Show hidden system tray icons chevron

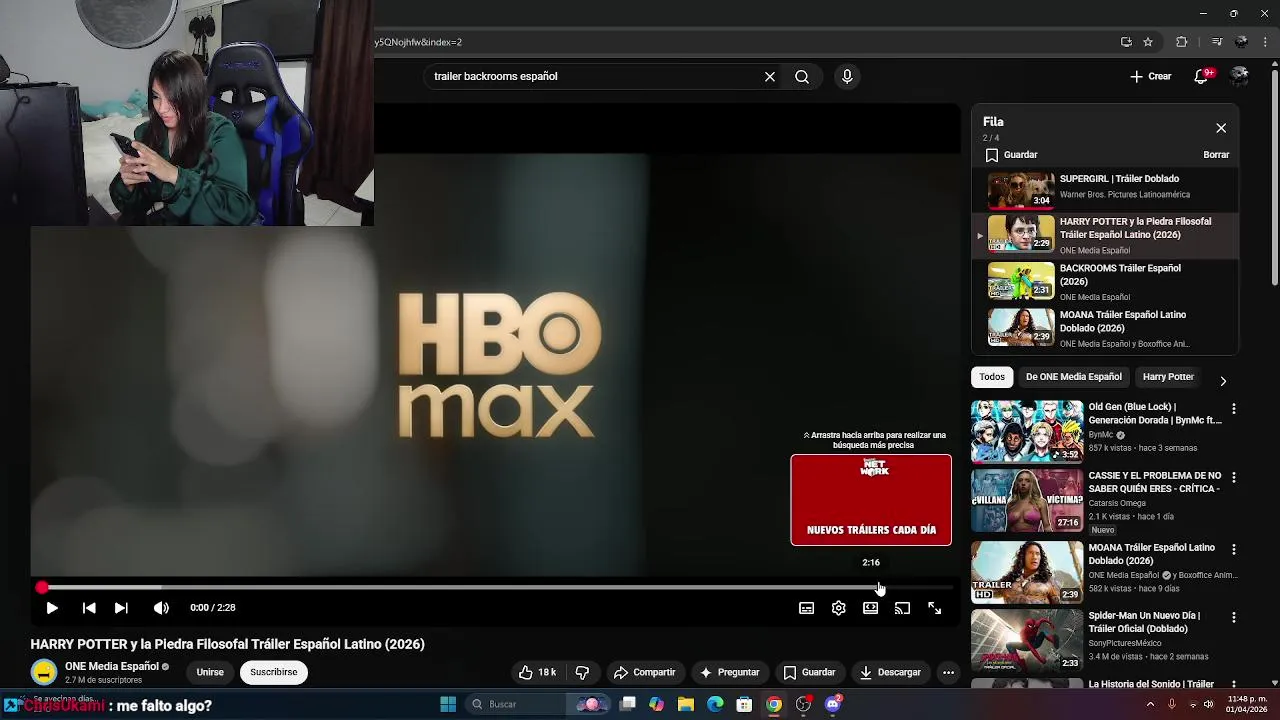coord(1150,704)
